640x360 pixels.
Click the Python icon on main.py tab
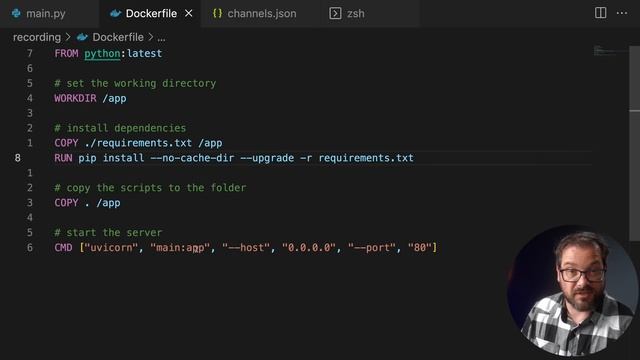16,13
